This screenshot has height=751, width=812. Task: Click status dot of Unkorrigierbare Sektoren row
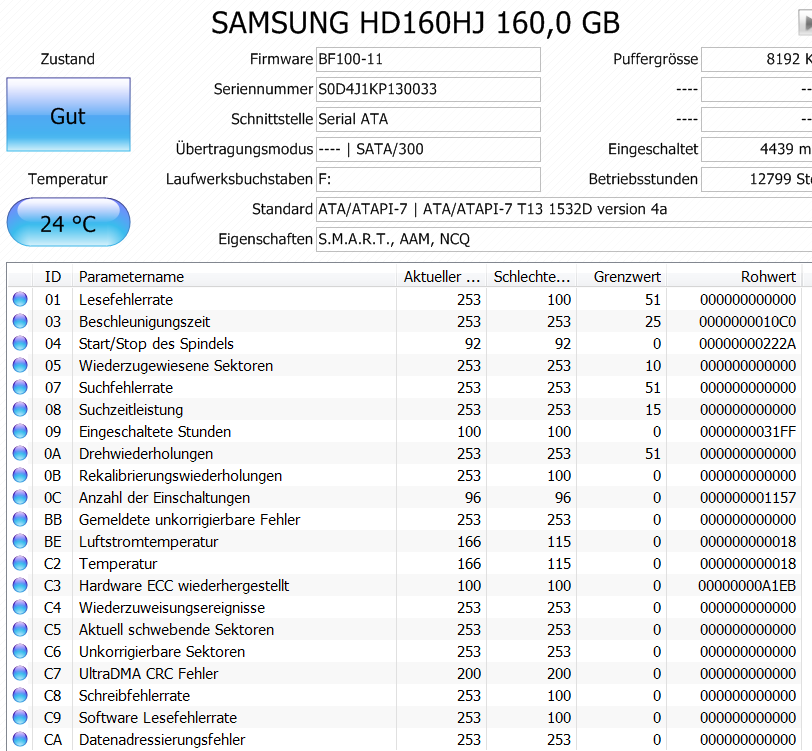click(x=20, y=652)
